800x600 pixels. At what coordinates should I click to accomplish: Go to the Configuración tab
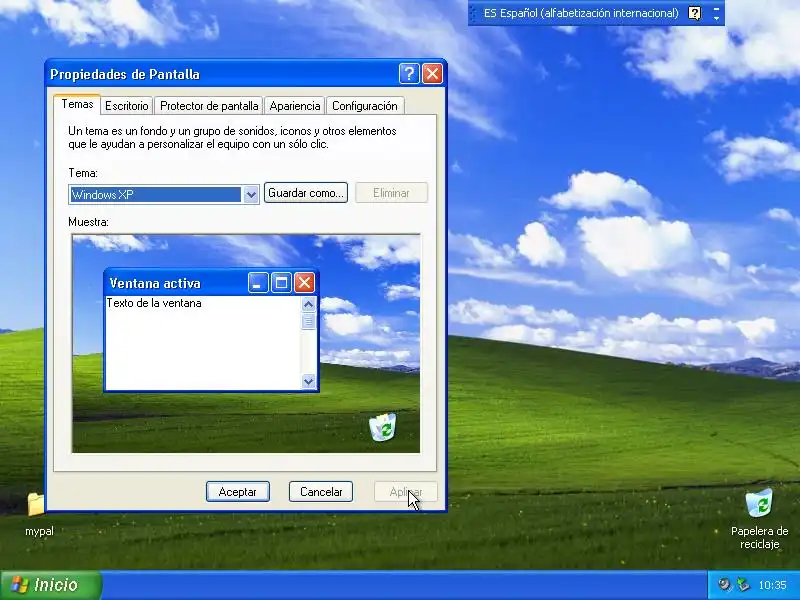[x=365, y=106]
